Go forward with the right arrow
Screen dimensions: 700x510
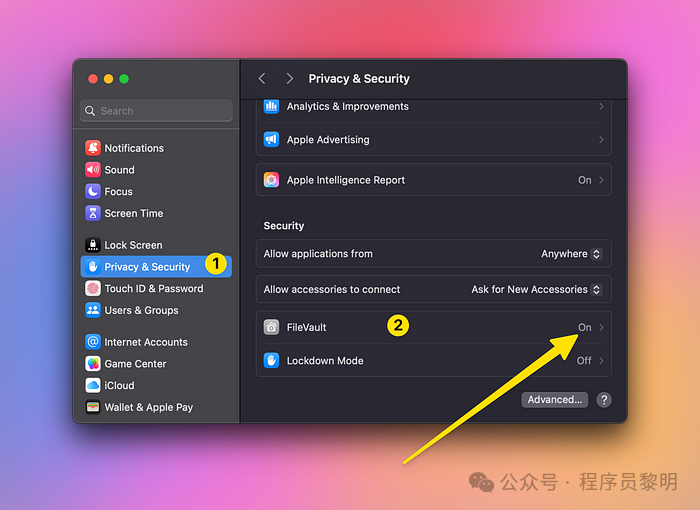point(290,79)
